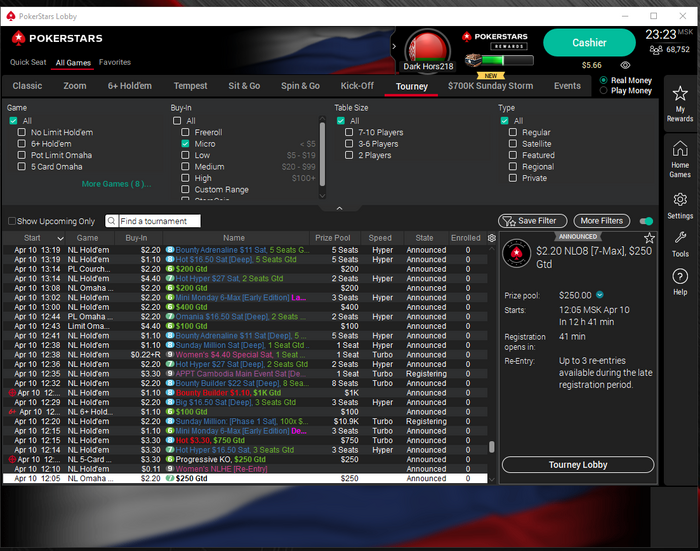700x551 pixels.
Task: Check 7-10 Players table size
Action: click(x=349, y=132)
